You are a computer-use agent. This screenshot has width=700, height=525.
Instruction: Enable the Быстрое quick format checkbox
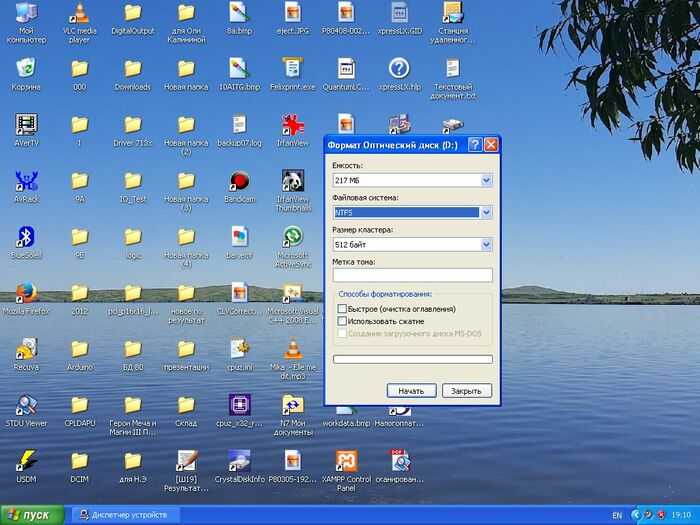tap(343, 309)
